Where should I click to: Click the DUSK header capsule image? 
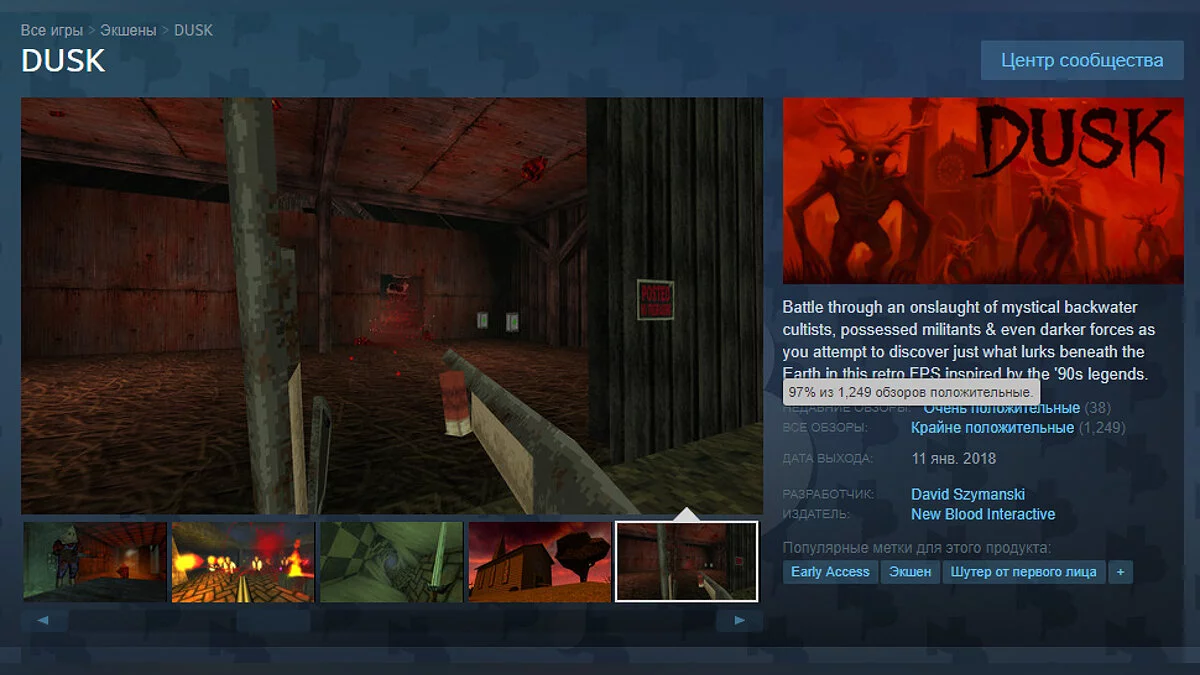(981, 191)
